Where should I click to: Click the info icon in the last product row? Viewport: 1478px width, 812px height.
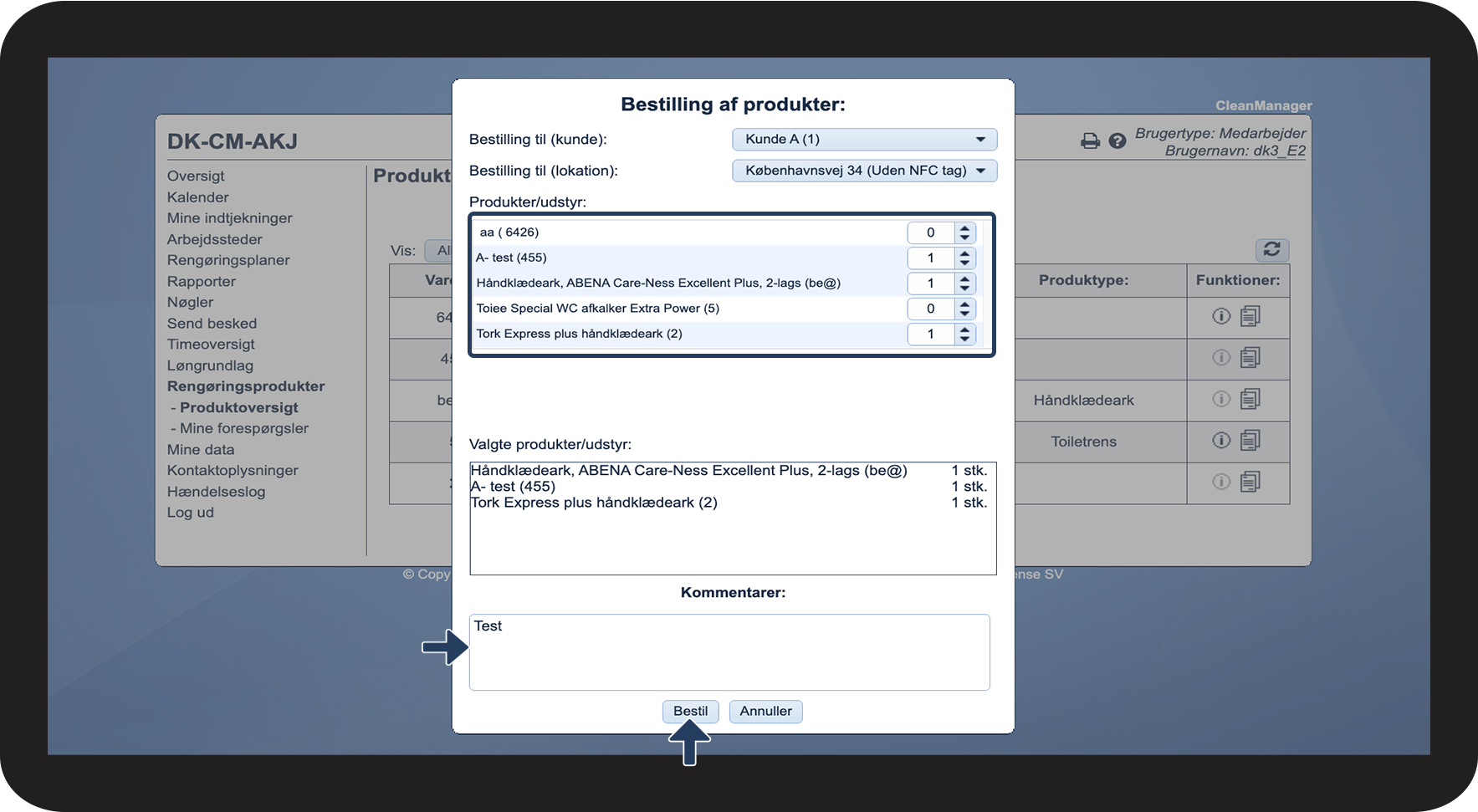(1221, 482)
